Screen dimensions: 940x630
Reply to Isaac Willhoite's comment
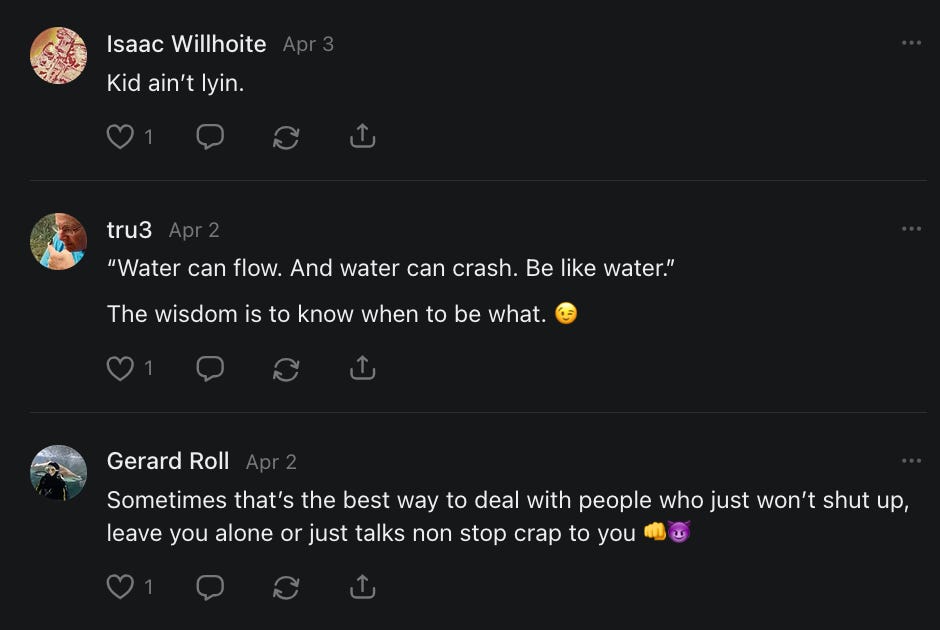point(210,137)
